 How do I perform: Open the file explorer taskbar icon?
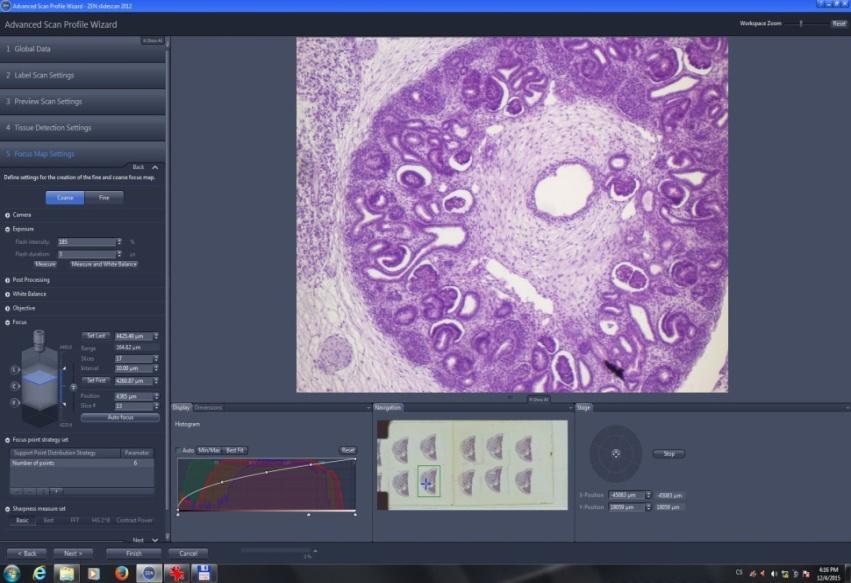66,573
